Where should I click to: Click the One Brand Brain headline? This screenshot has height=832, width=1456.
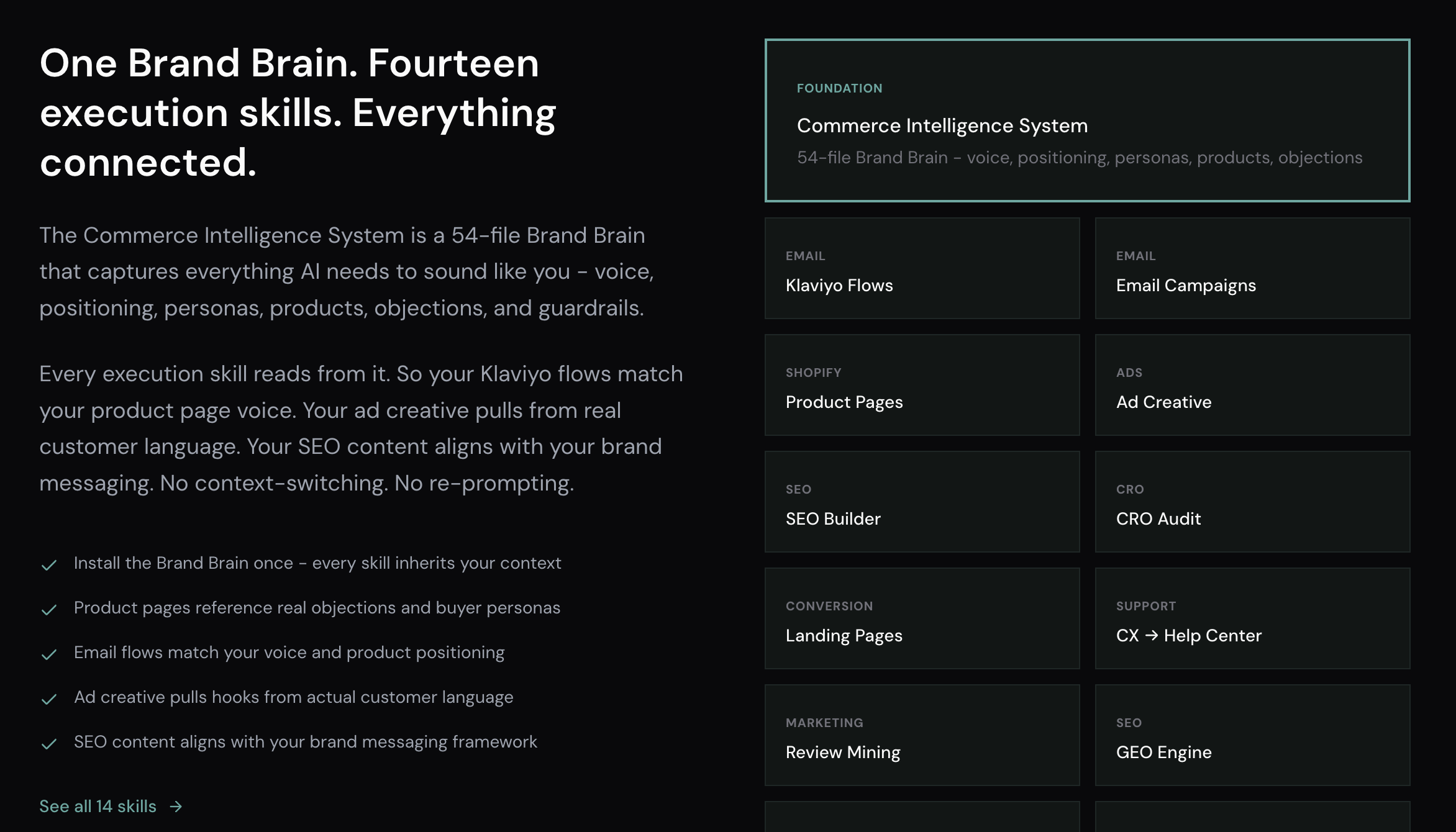298,112
